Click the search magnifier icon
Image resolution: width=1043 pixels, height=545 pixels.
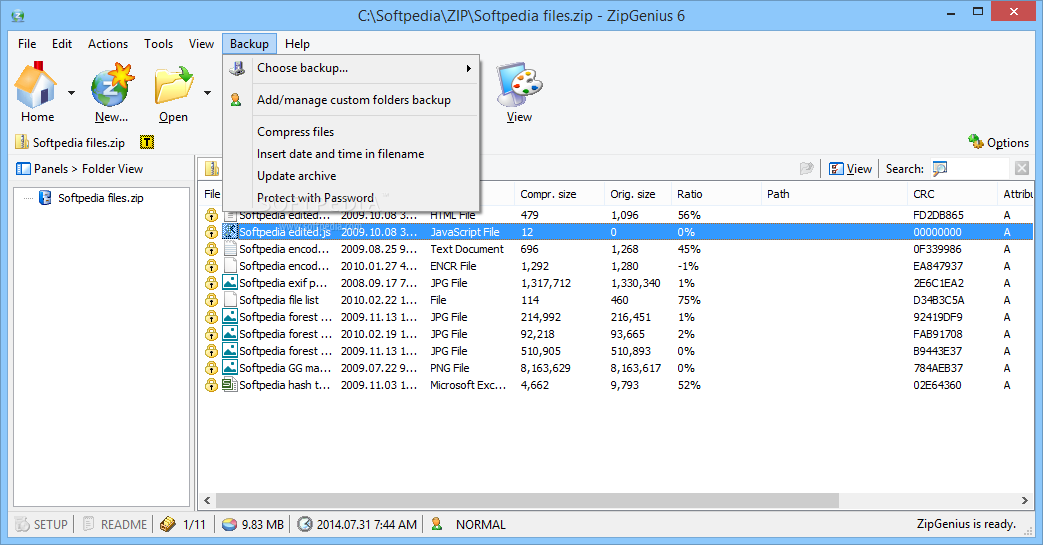coord(940,169)
